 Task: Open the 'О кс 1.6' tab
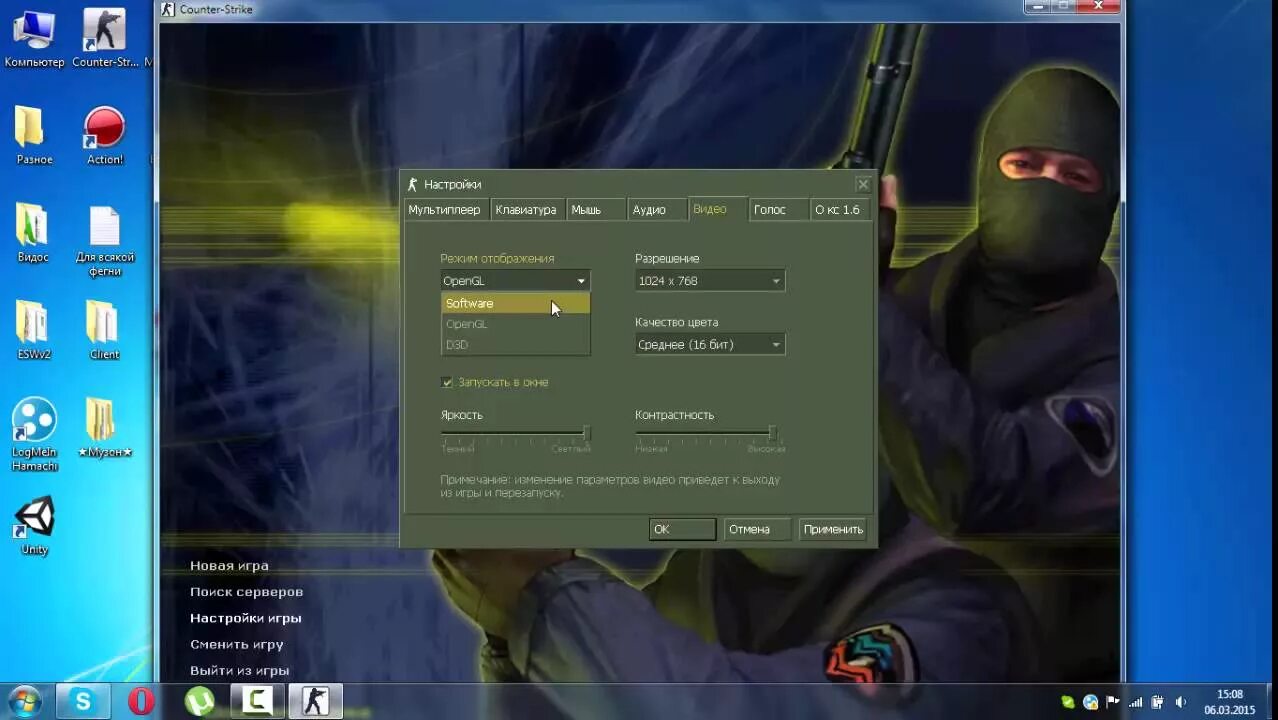840,209
